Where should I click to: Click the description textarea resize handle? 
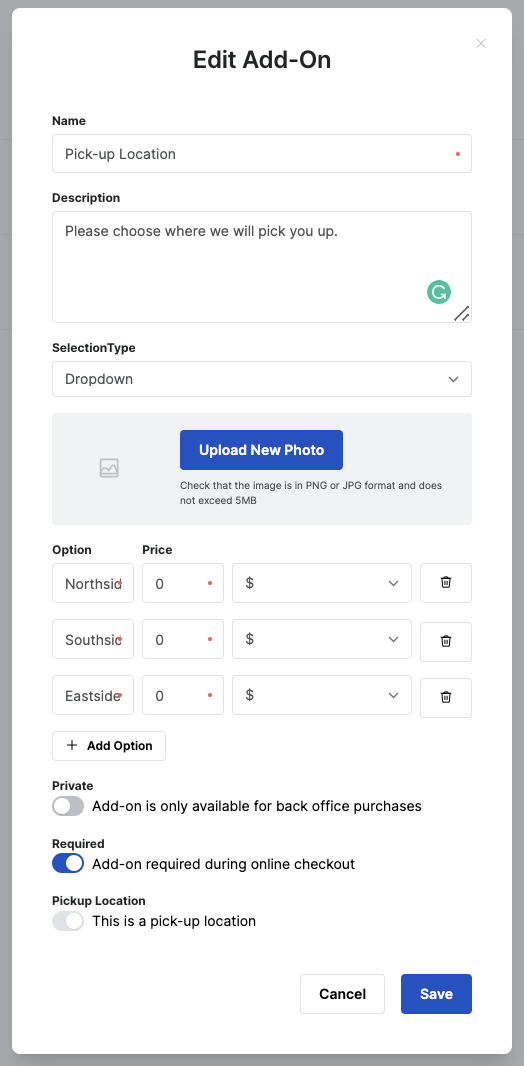(462, 313)
